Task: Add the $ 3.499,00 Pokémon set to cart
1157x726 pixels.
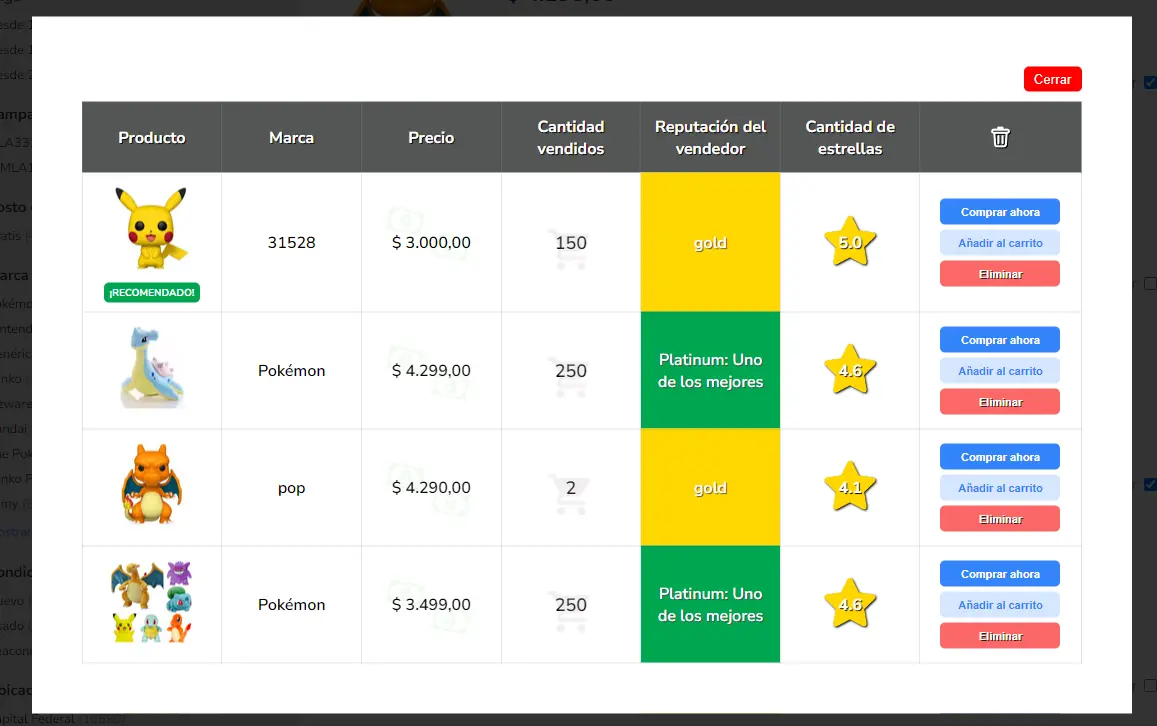Action: 1000,604
